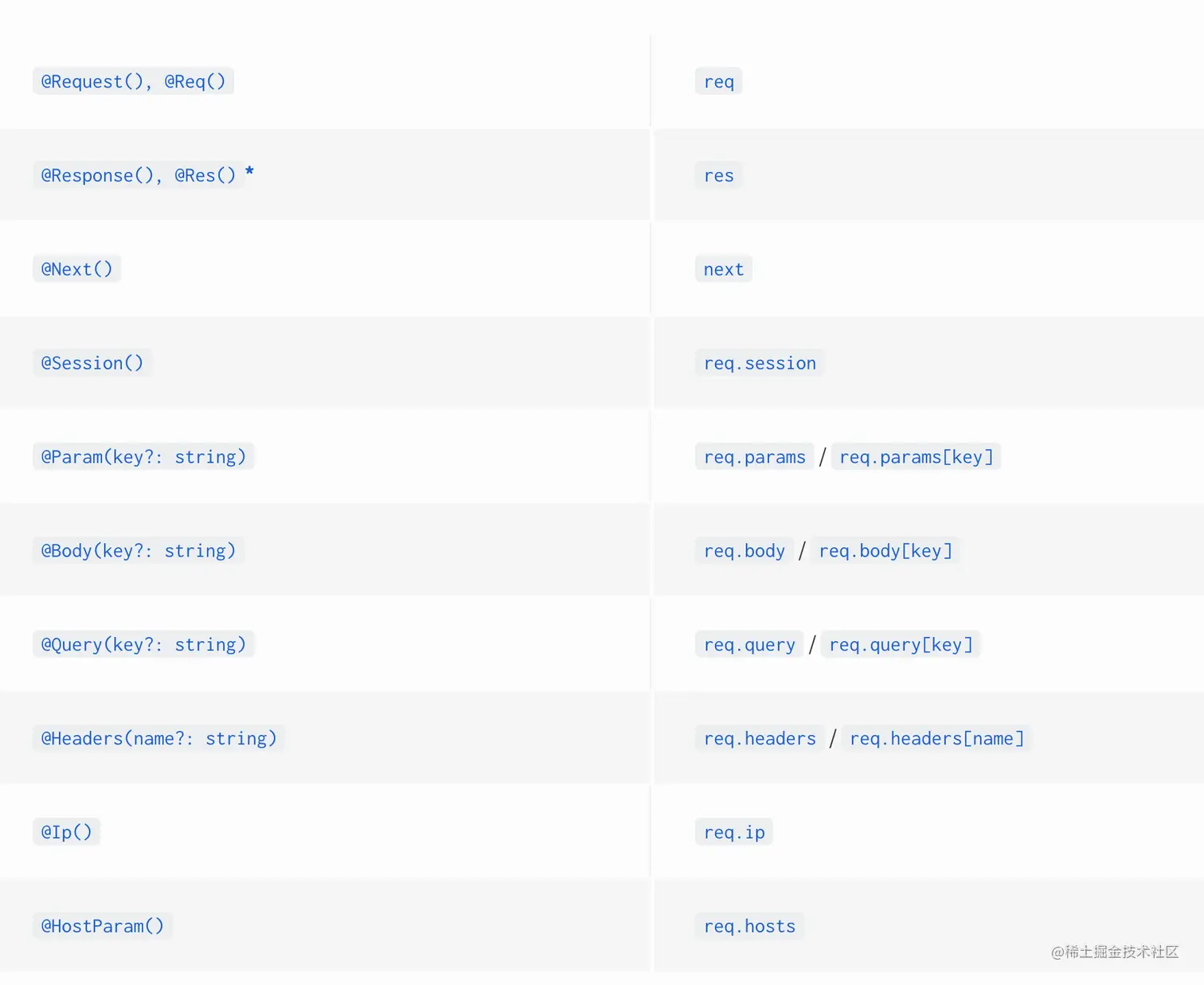1204x985 pixels.
Task: Select the req.params[key] code chip
Action: pyautogui.click(x=916, y=457)
